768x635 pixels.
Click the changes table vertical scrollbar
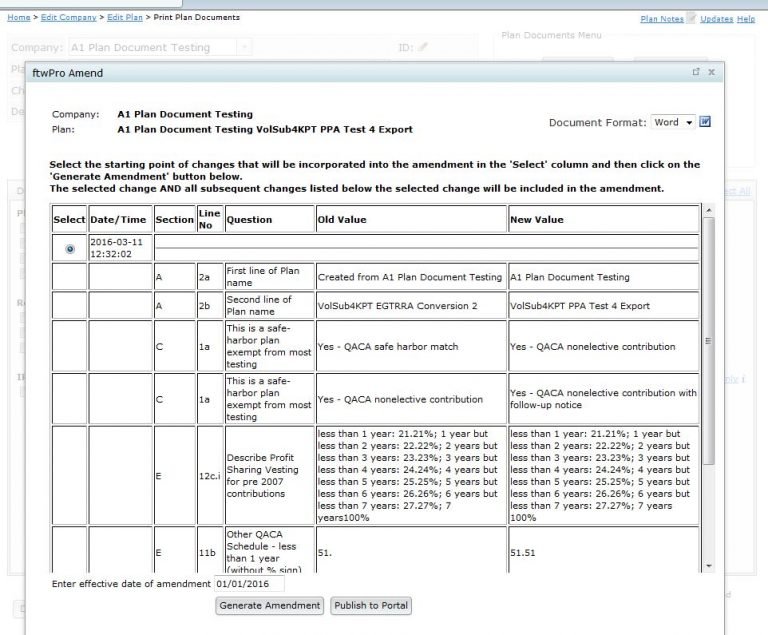[708, 340]
